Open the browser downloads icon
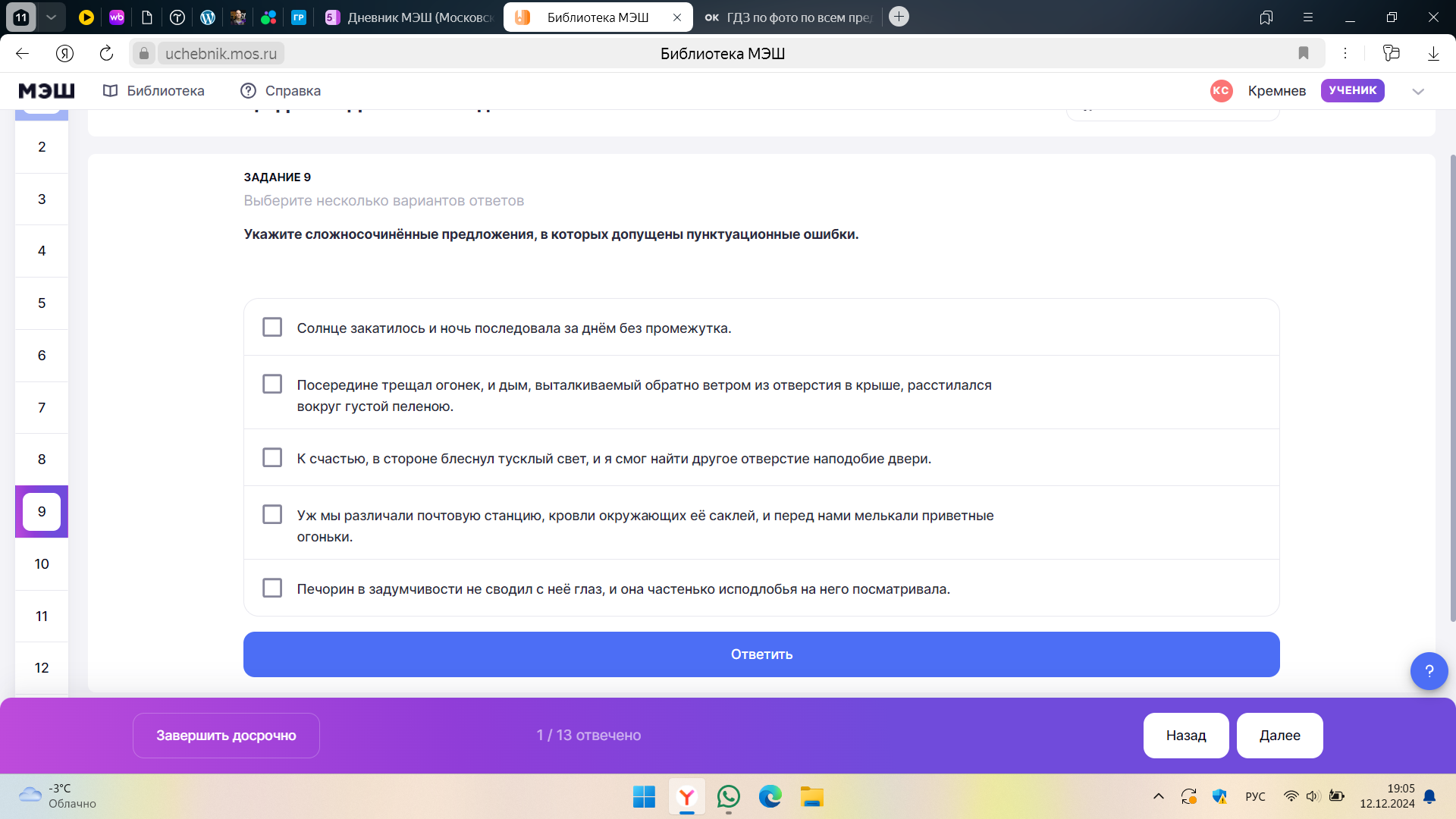 tap(1433, 53)
